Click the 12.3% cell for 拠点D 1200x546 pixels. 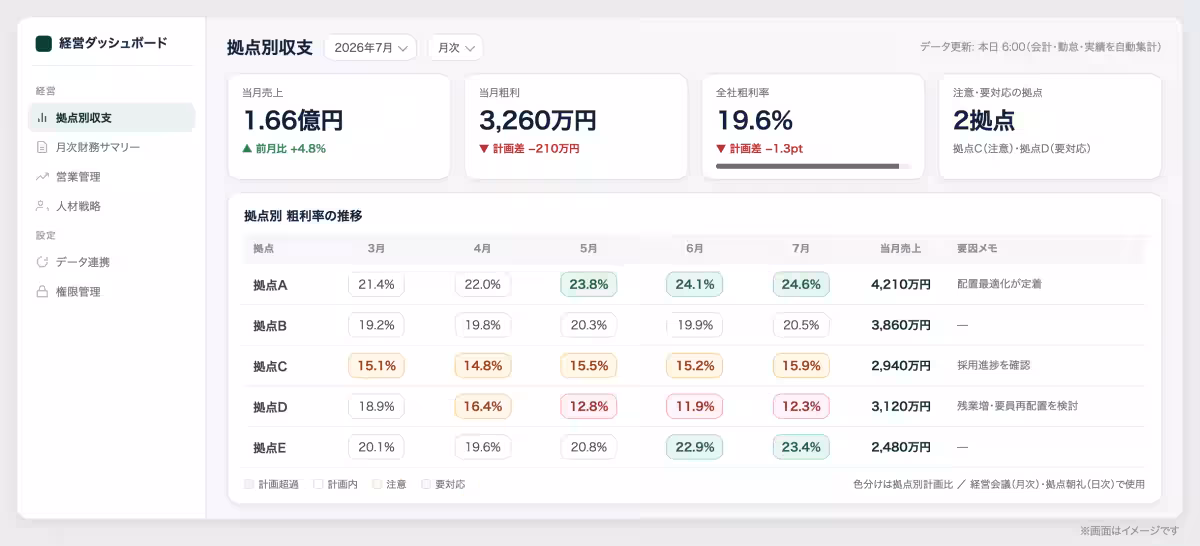[x=801, y=406]
